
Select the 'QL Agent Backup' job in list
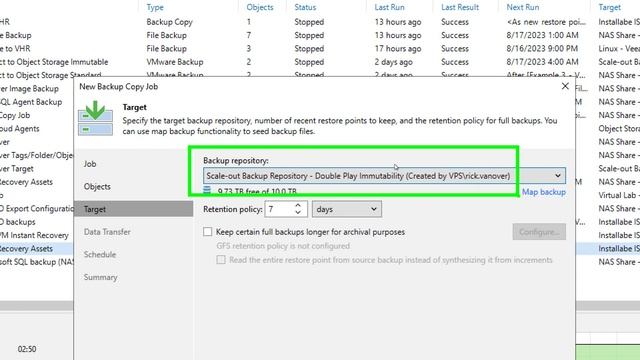point(31,102)
